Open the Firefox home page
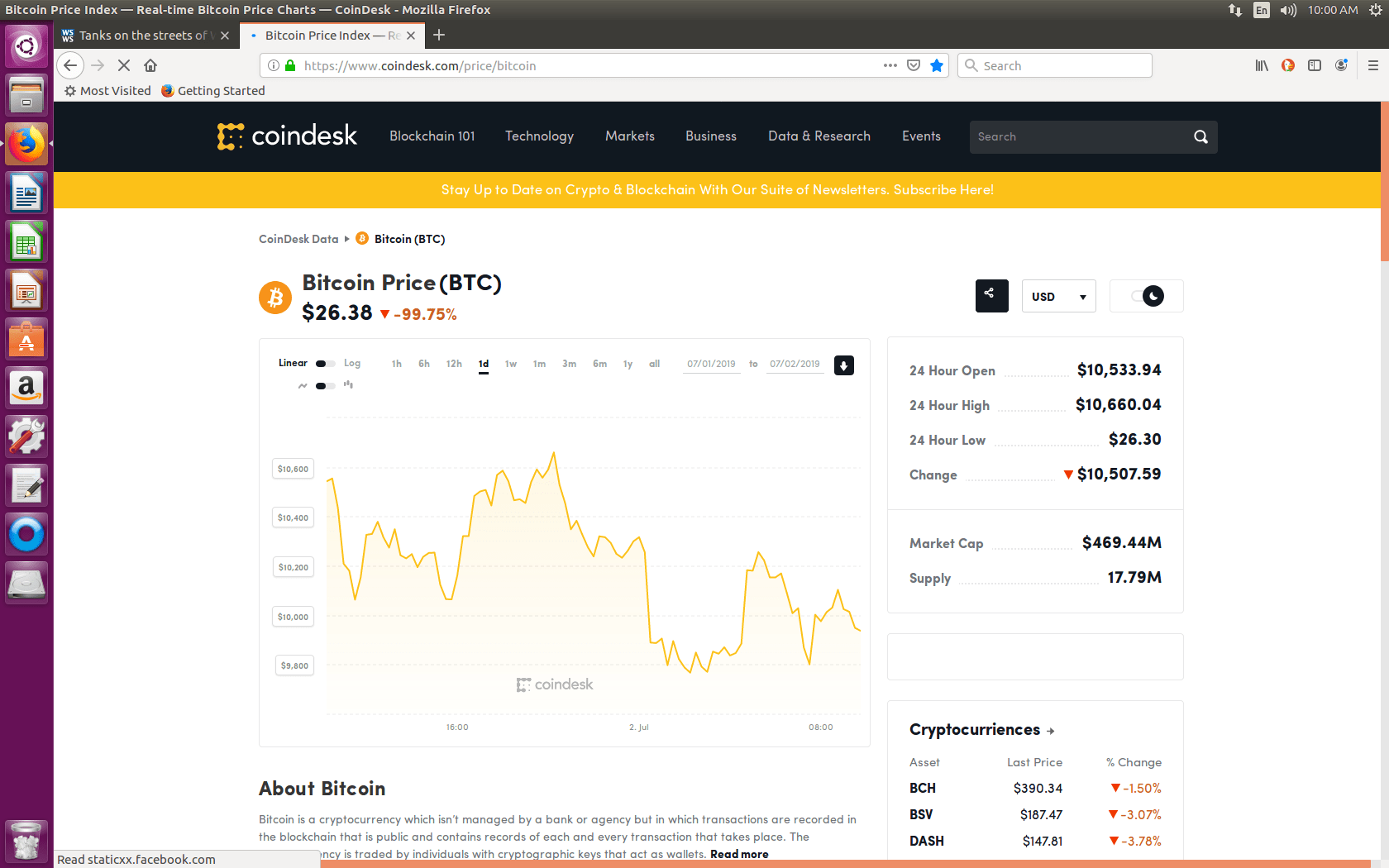 click(150, 65)
